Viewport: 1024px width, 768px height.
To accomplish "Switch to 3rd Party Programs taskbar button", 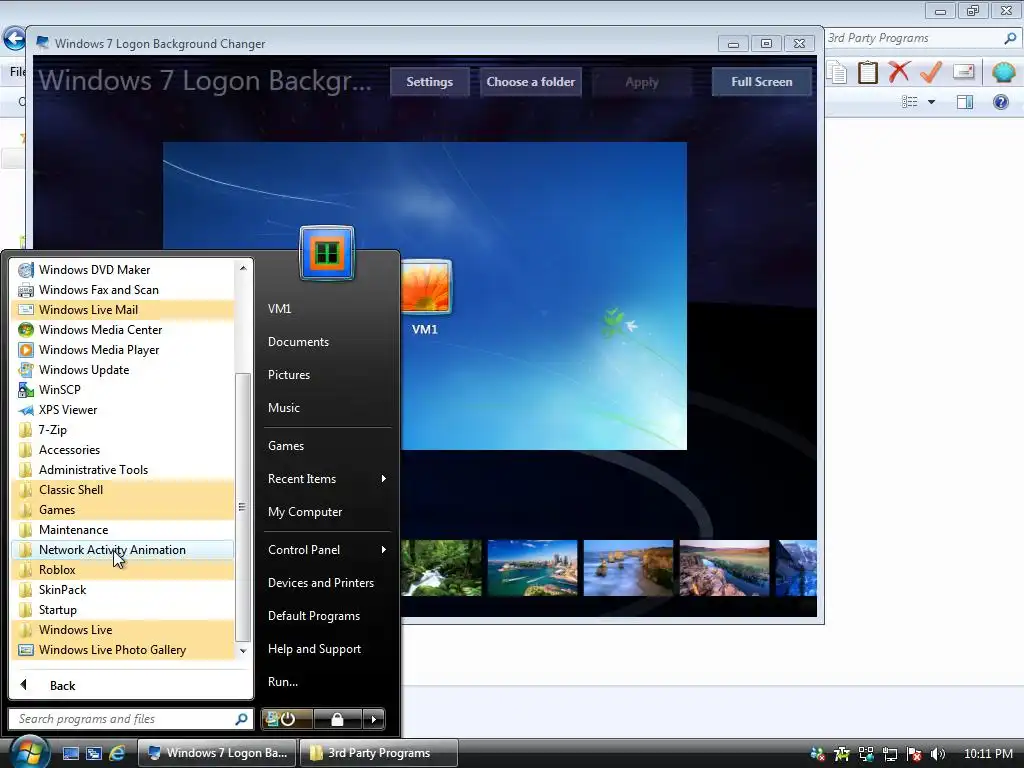I will click(x=378, y=753).
